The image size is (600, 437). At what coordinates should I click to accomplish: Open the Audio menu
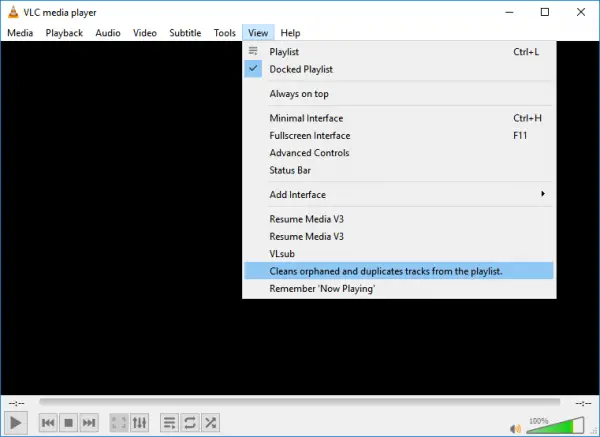(x=108, y=33)
